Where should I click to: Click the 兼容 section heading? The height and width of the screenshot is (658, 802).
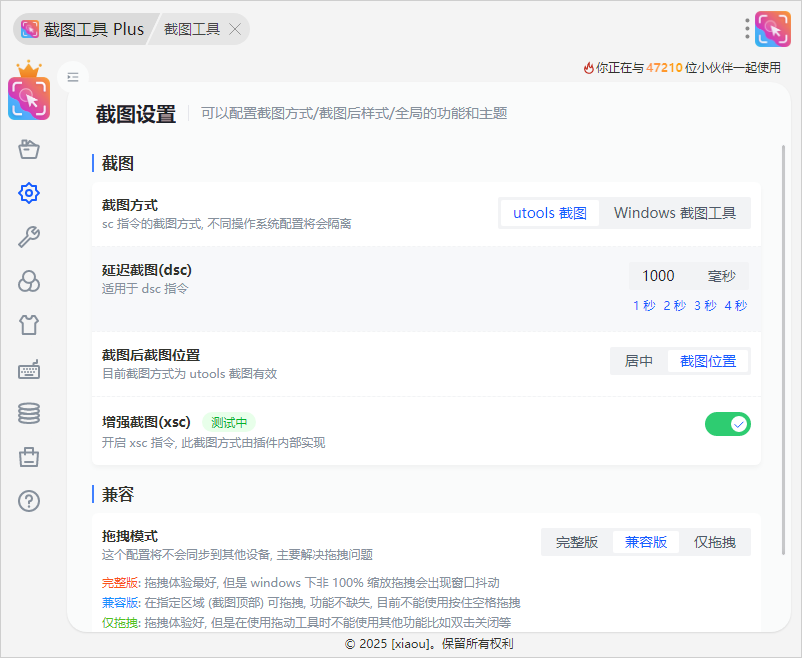[118, 494]
